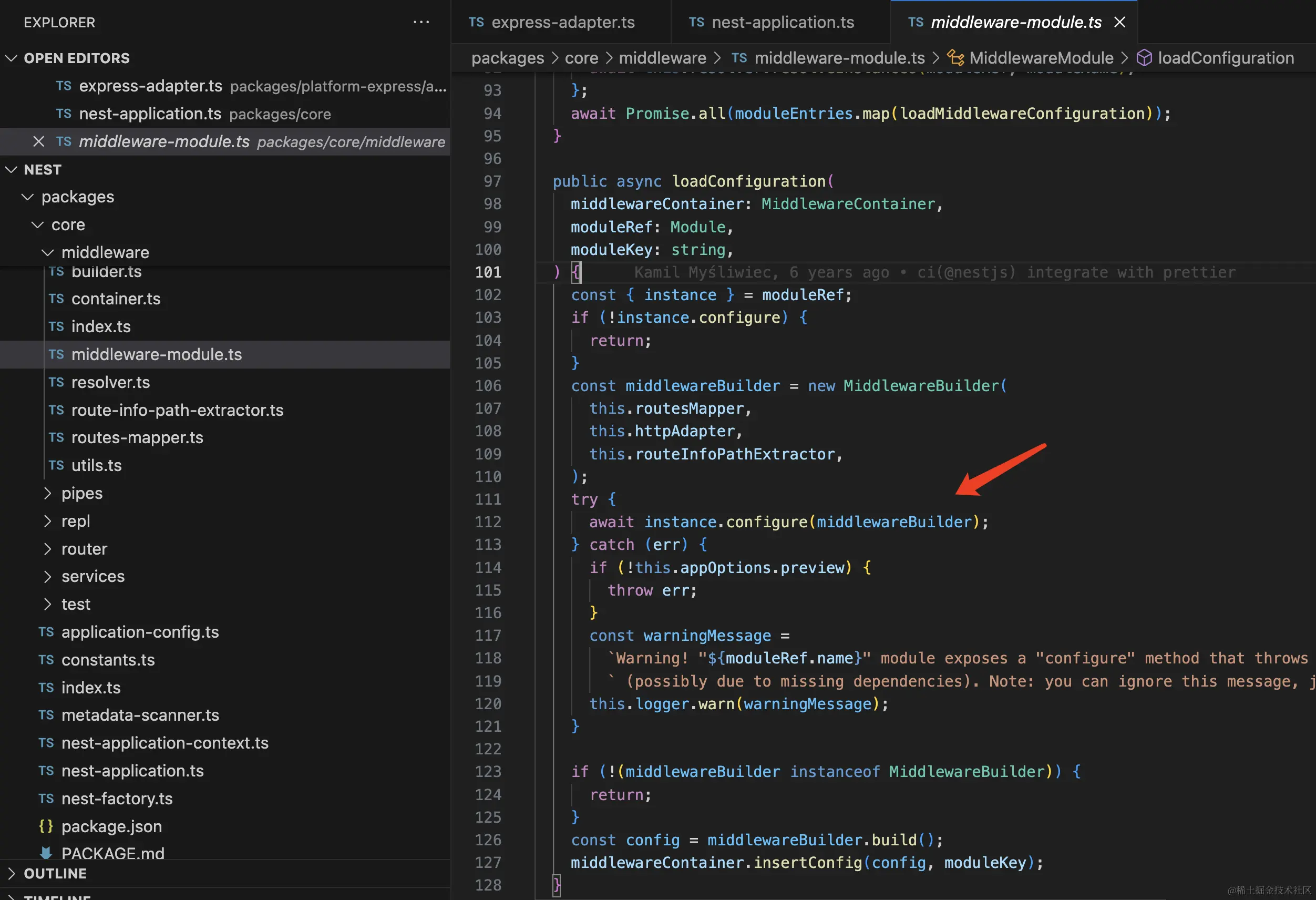This screenshot has width=1316, height=900.
Task: Open nest-application.ts from Open Editors
Action: click(x=225, y=114)
